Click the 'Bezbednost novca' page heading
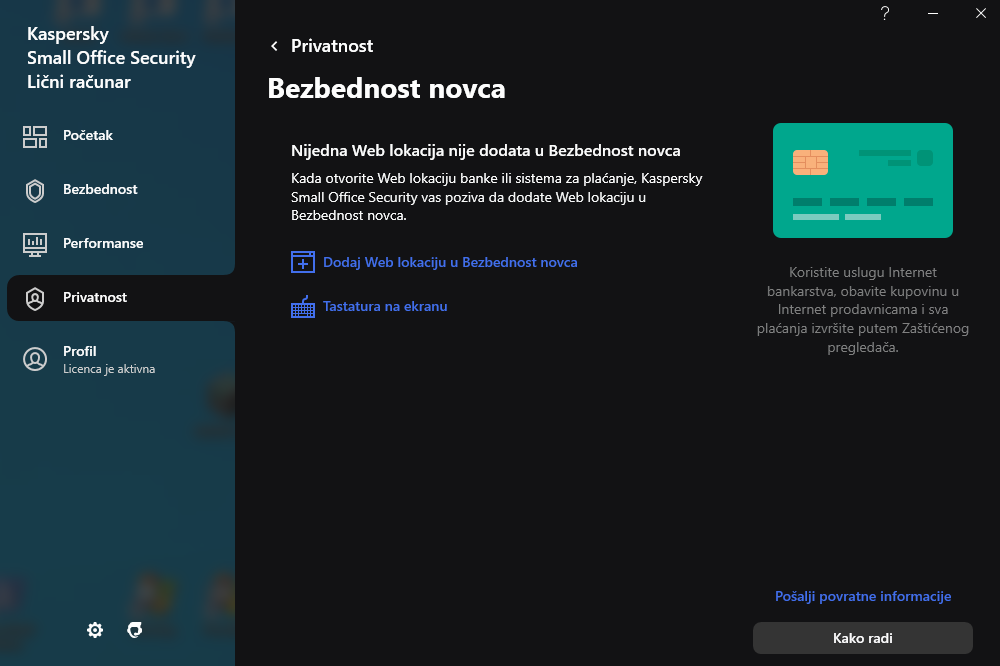Image resolution: width=1000 pixels, height=666 pixels. (386, 89)
